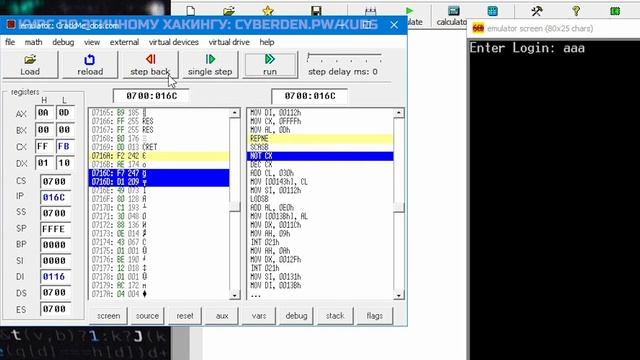This screenshot has height=360, width=640.
Task: Click the SI register field
Action: pyautogui.click(x=55, y=261)
